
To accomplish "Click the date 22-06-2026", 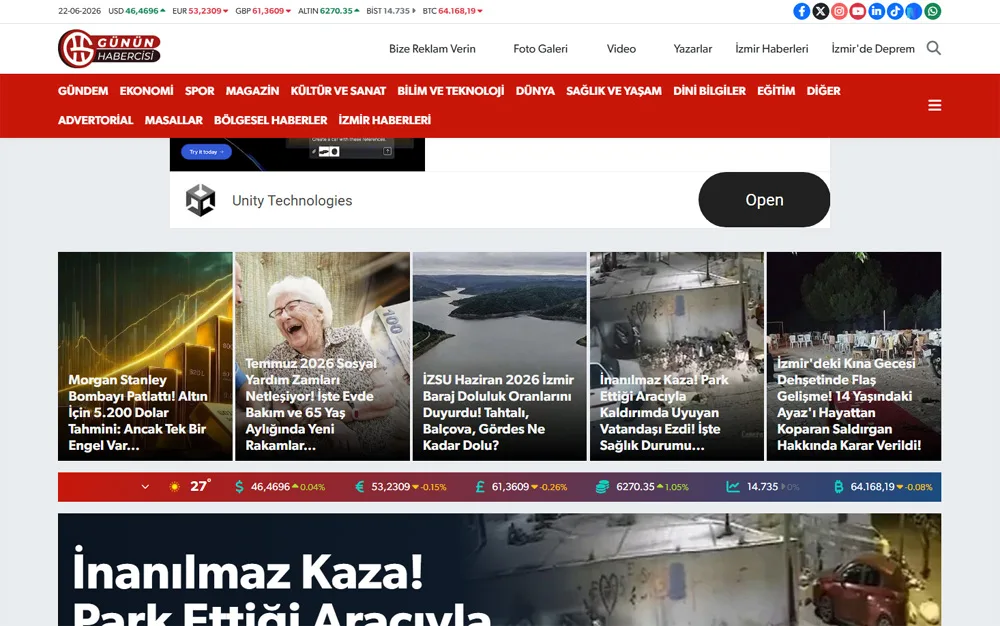I will (x=80, y=11).
